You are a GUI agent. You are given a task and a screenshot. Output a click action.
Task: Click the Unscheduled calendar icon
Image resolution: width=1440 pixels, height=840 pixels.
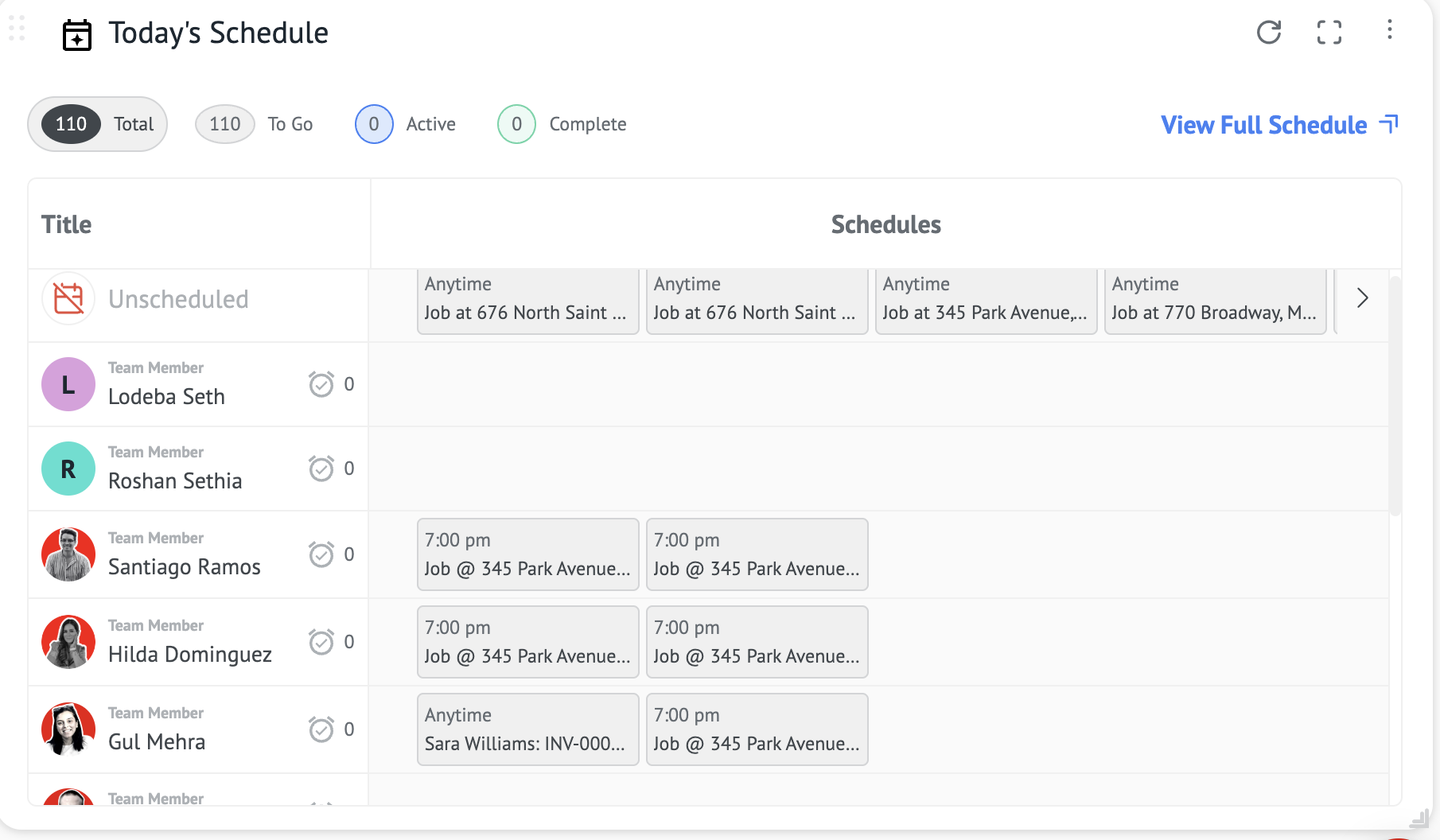[x=68, y=299]
